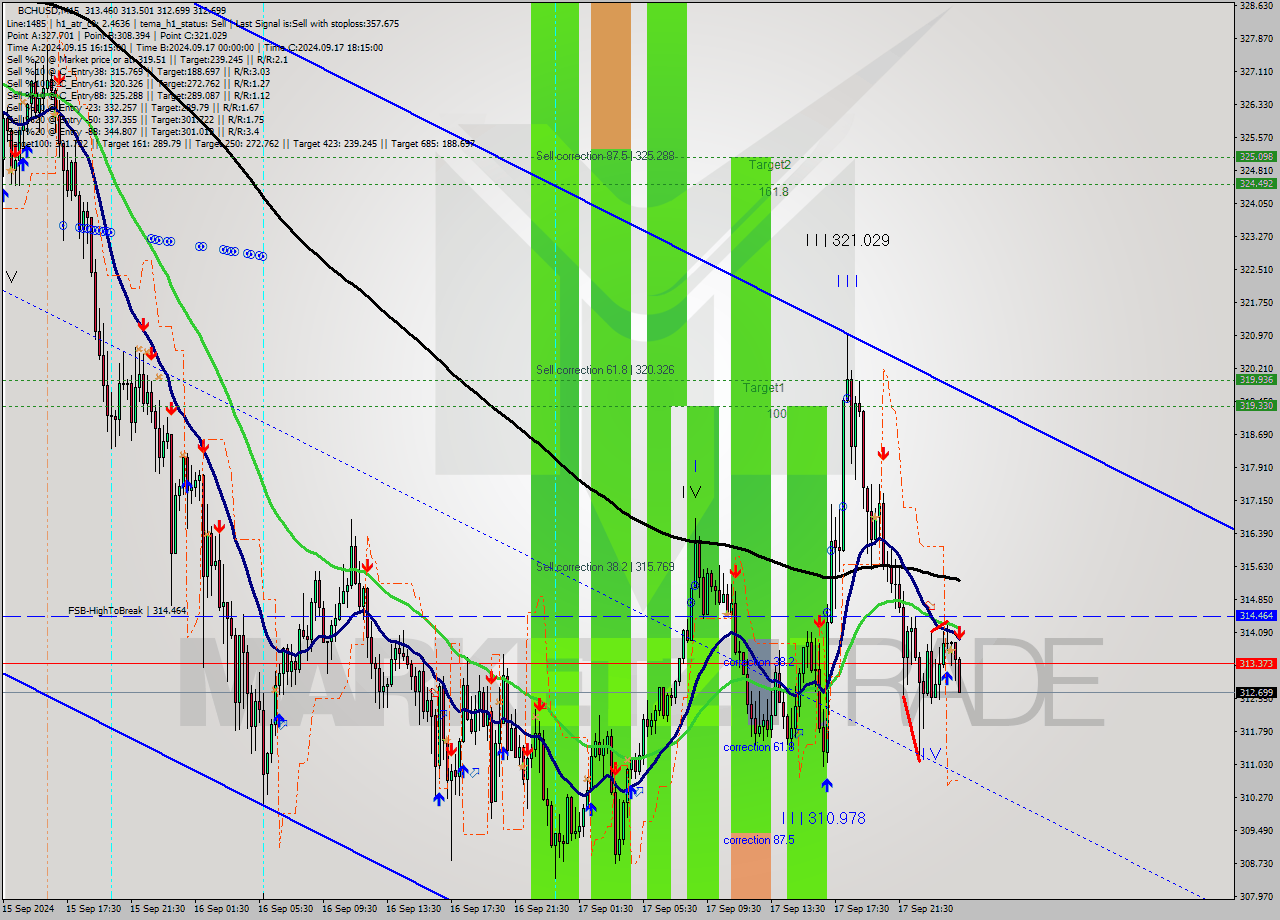
Task: Click the 326.330 price axis value
Action: [x=1256, y=104]
